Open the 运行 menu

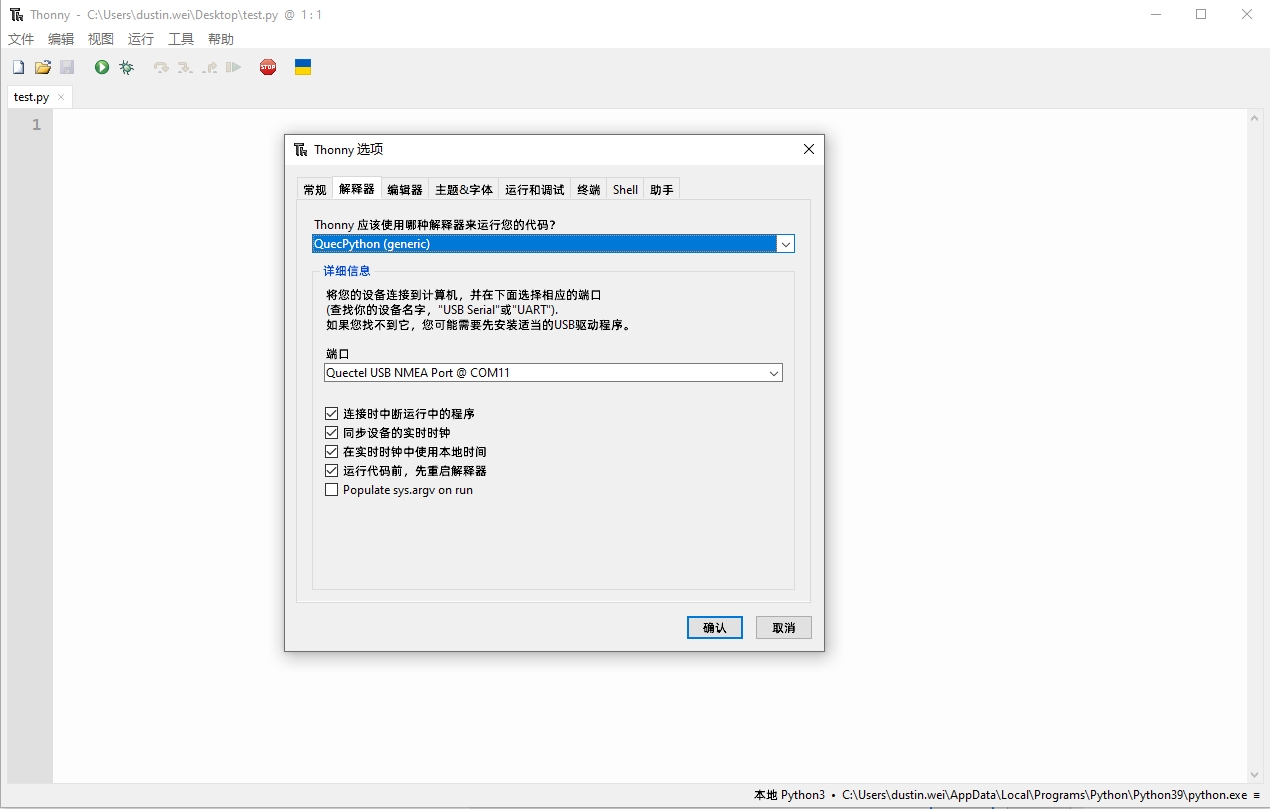141,39
